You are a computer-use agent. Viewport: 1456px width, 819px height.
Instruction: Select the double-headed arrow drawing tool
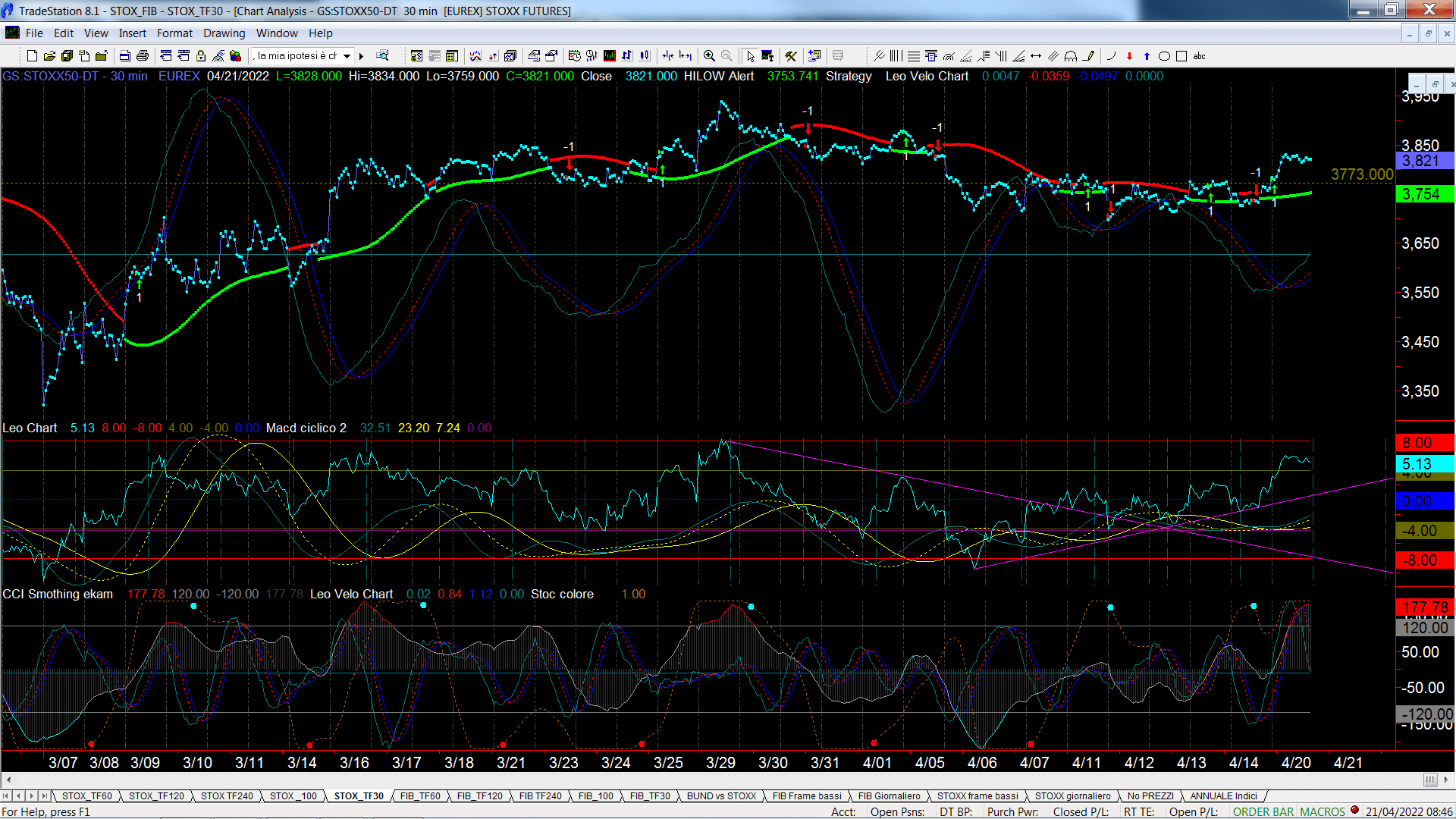1036,56
